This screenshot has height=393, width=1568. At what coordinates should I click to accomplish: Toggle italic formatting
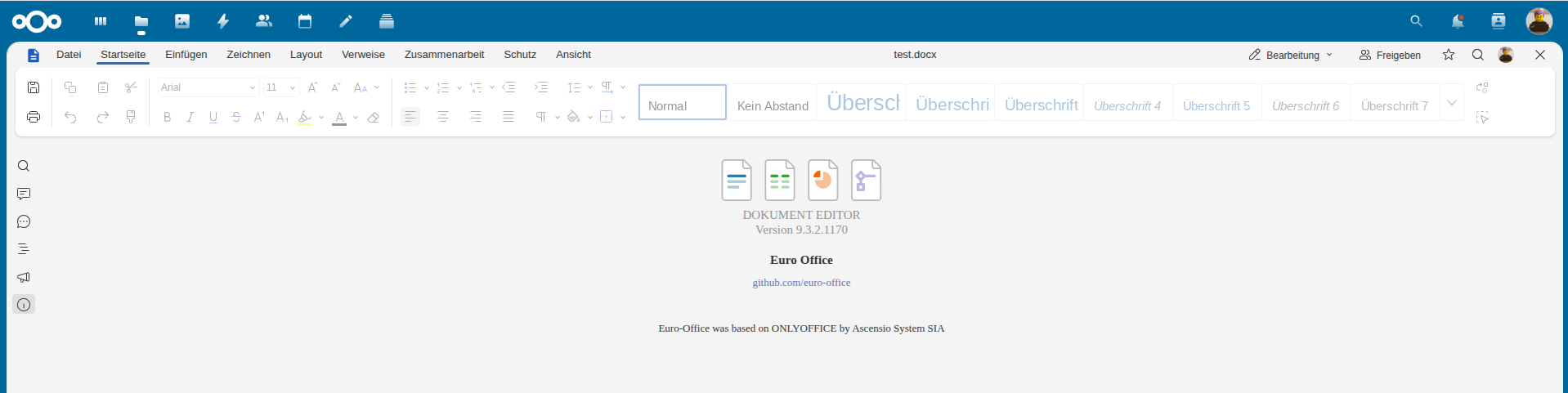click(190, 117)
